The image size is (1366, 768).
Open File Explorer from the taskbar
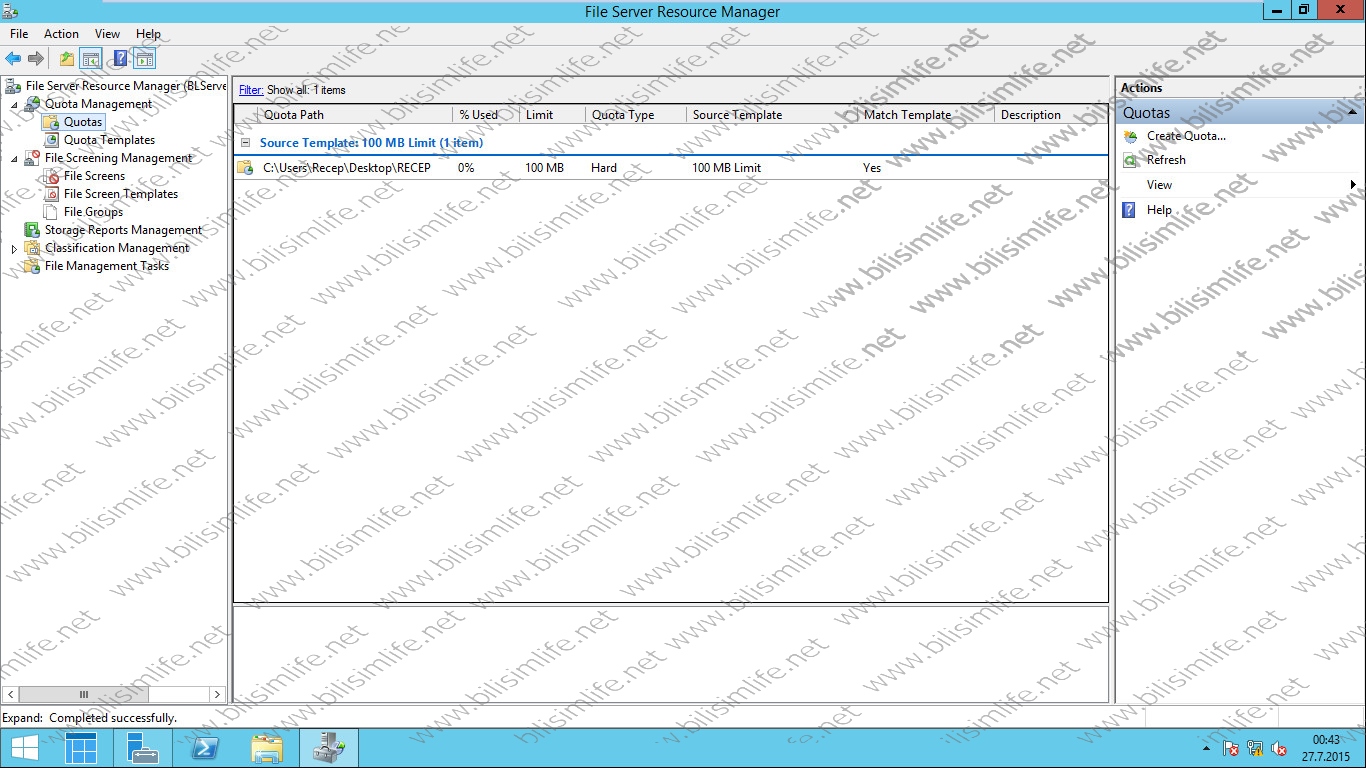click(x=267, y=748)
